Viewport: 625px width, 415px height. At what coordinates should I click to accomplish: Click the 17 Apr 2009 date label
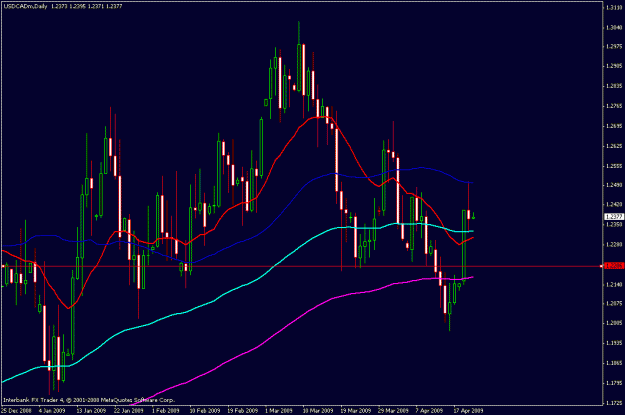pyautogui.click(x=468, y=411)
